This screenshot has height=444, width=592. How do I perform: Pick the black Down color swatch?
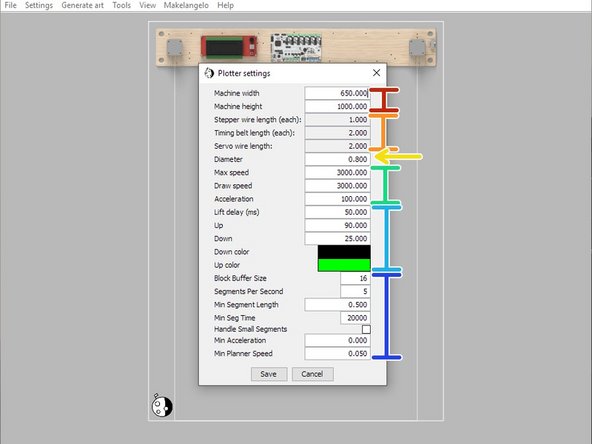(344, 252)
